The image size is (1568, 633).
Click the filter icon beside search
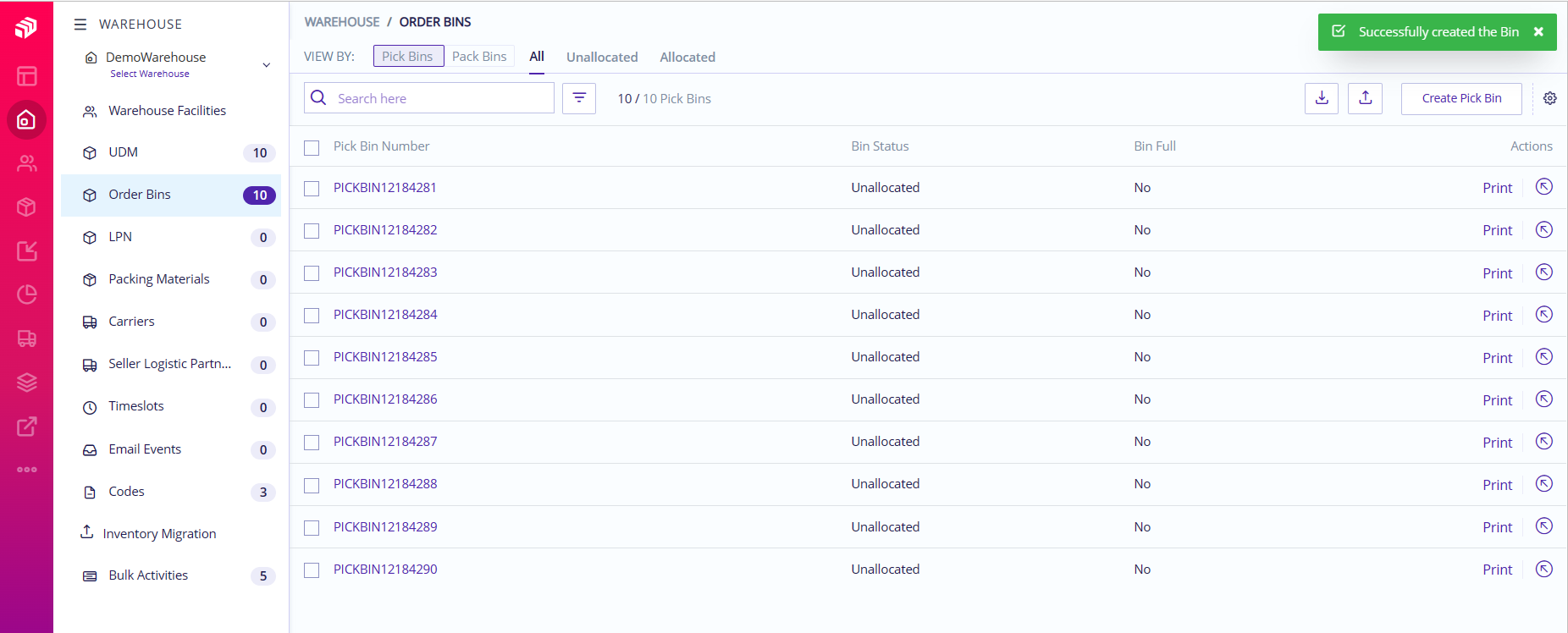(x=579, y=98)
